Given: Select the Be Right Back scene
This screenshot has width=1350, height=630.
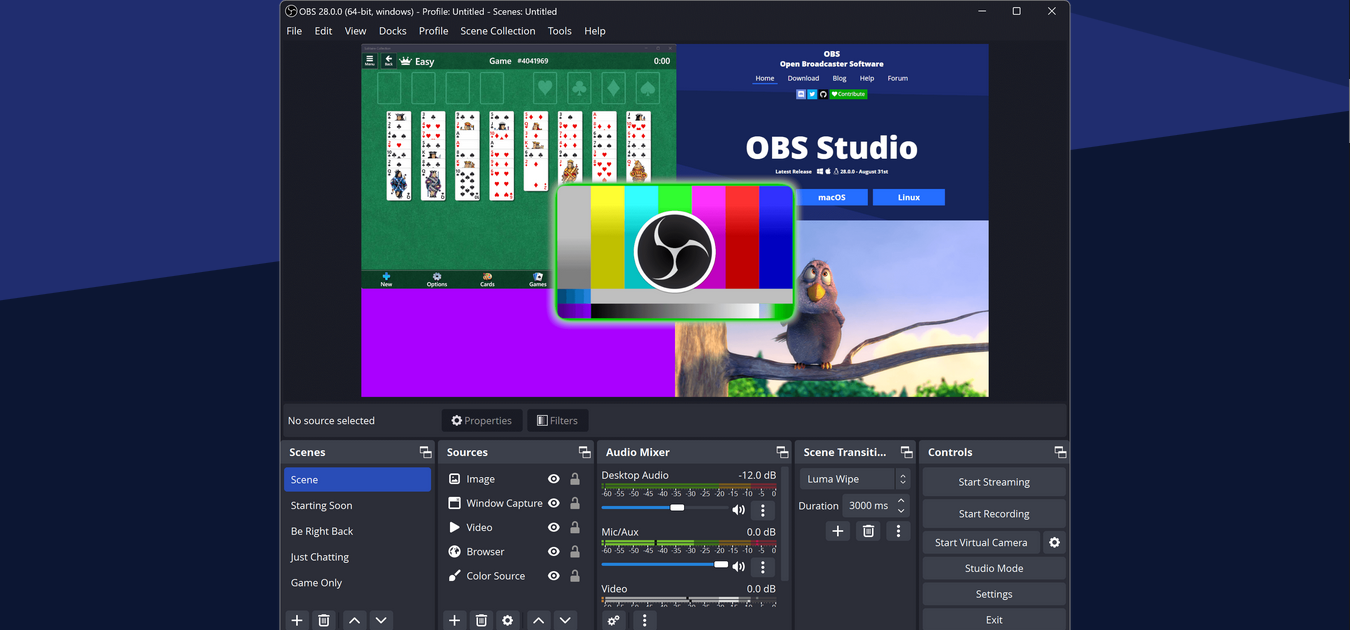Looking at the screenshot, I should [357, 531].
